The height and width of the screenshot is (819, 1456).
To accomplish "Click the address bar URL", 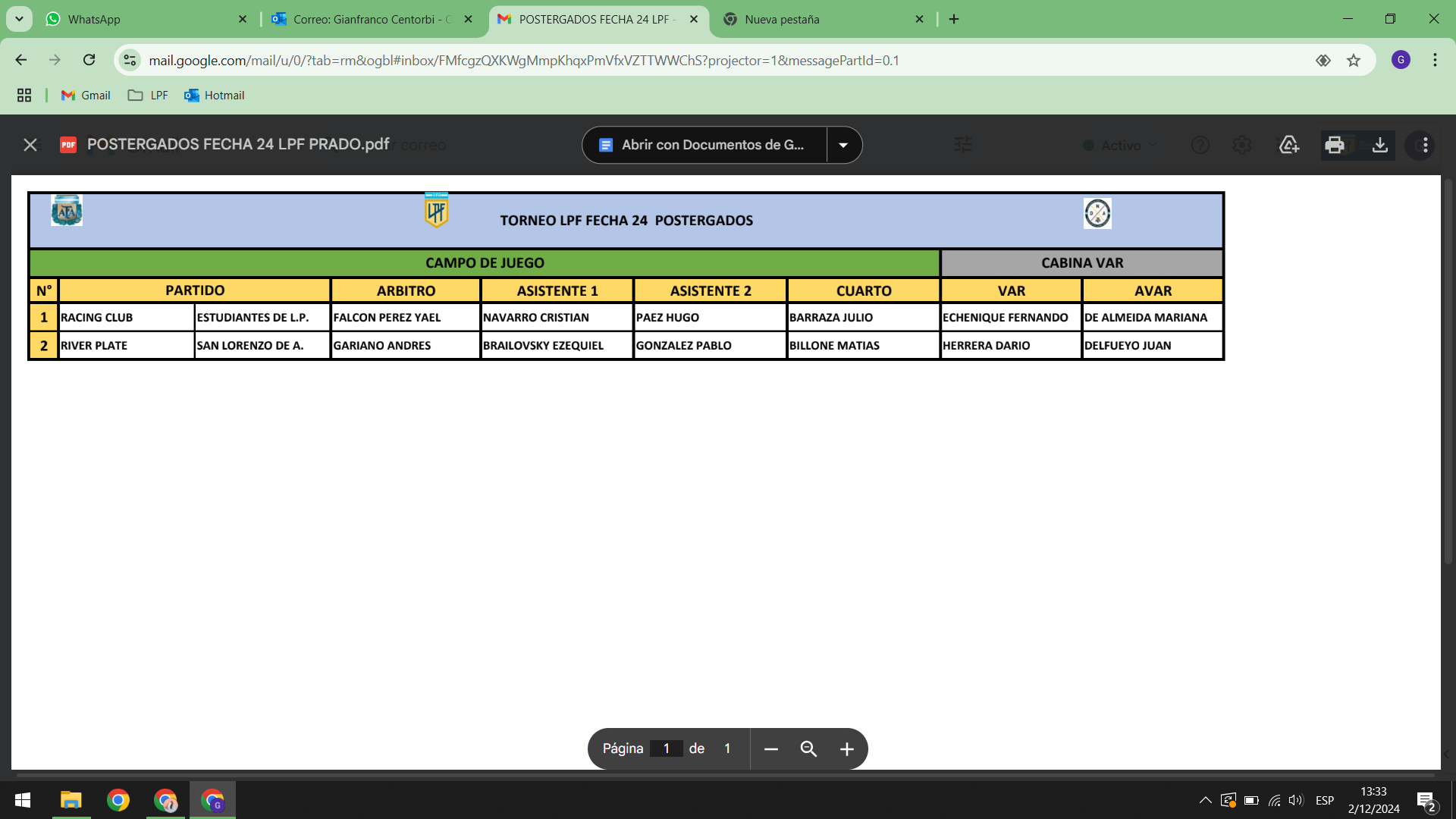I will tap(523, 60).
